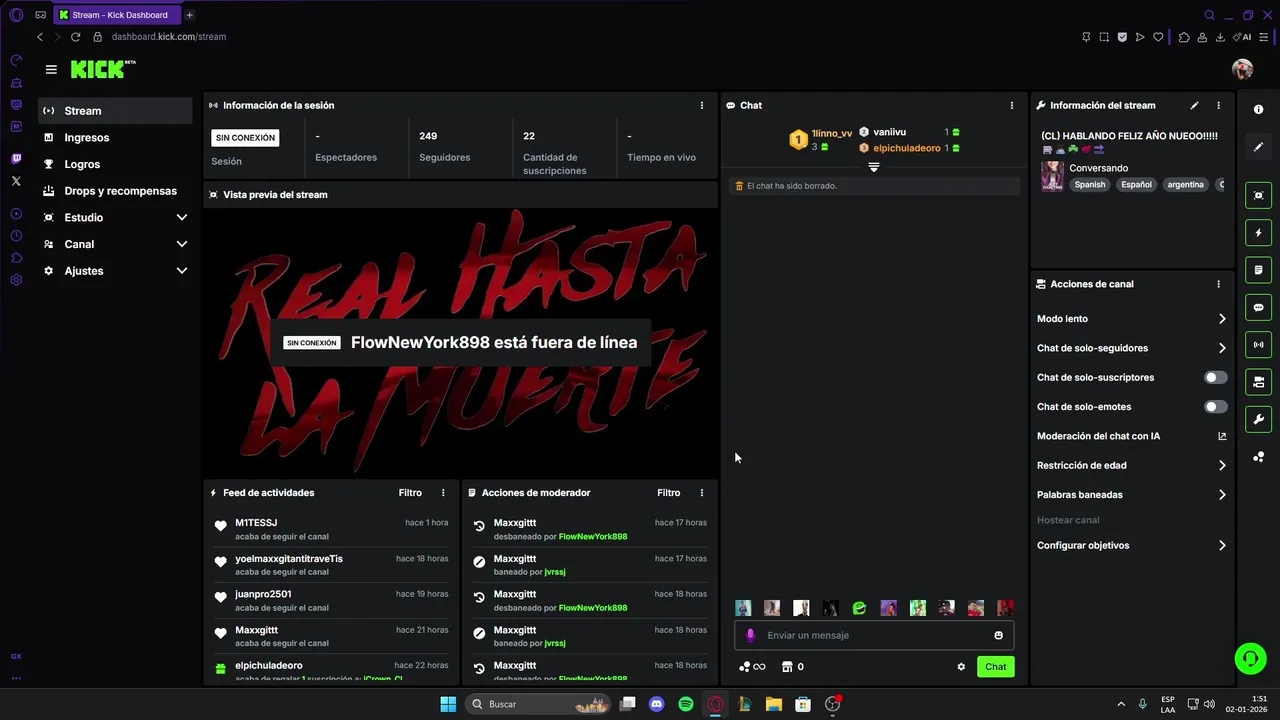
Task: Select the green smiley emote in the chat emote row
Action: pos(859,608)
